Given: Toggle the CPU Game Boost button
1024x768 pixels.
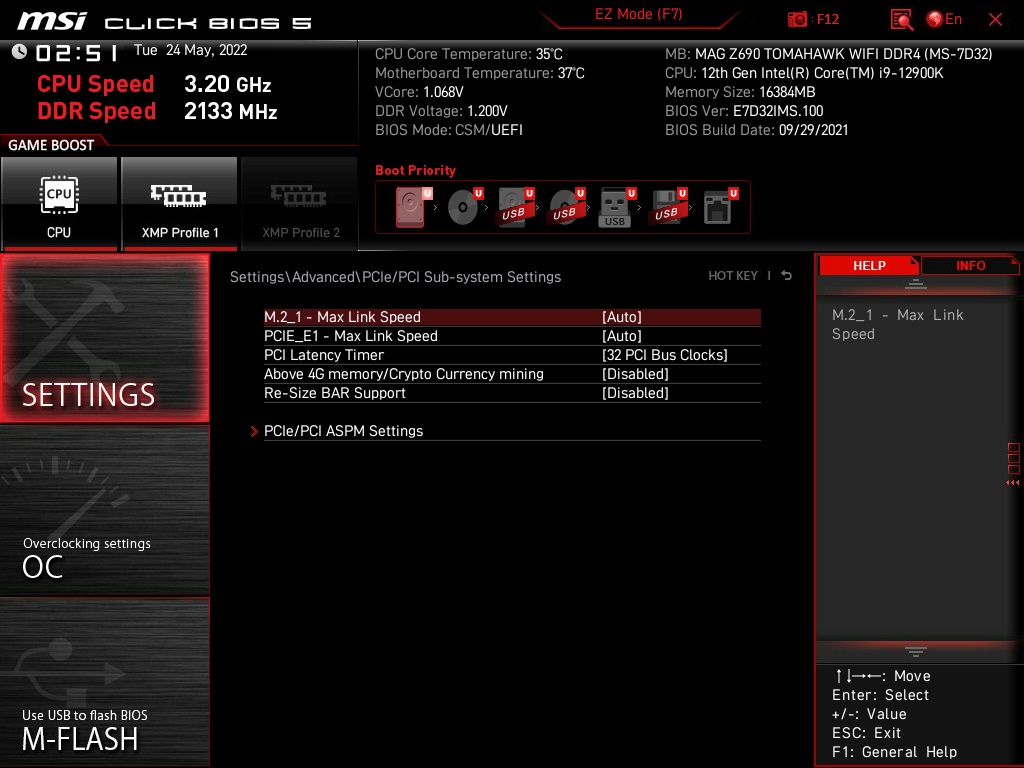Looking at the screenshot, I should [59, 203].
